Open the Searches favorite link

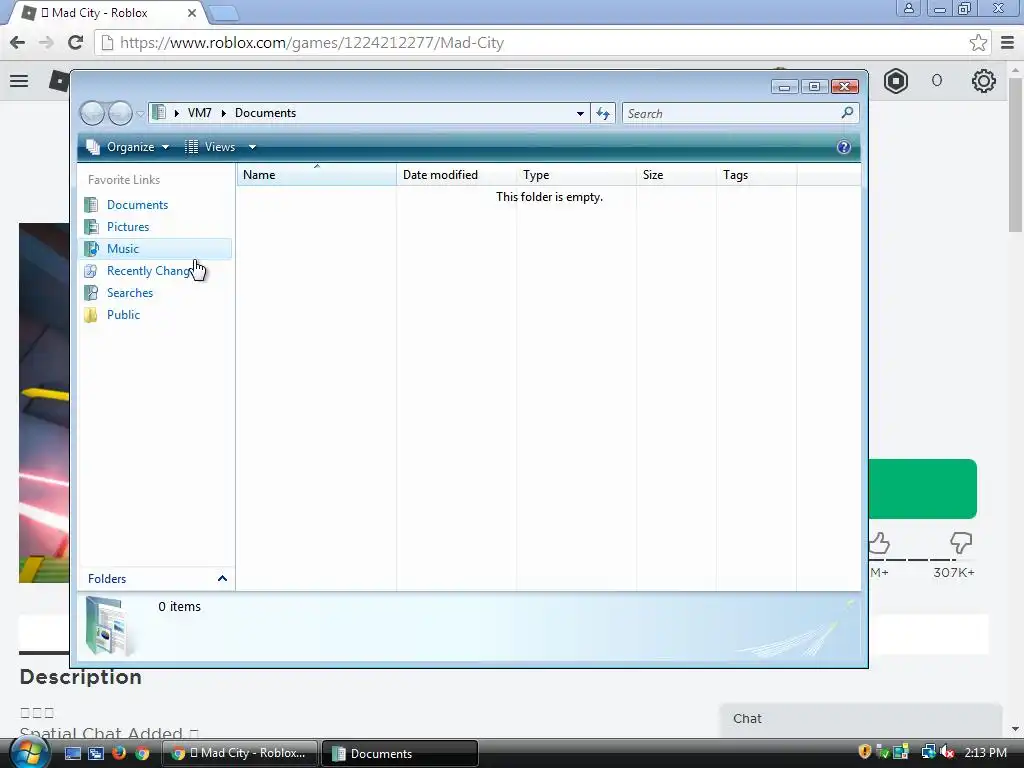coord(130,293)
